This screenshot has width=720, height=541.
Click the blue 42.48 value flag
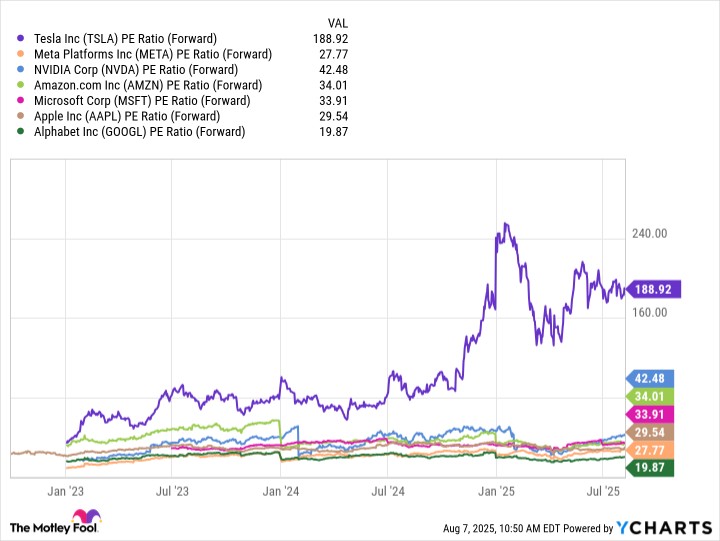[x=650, y=378]
